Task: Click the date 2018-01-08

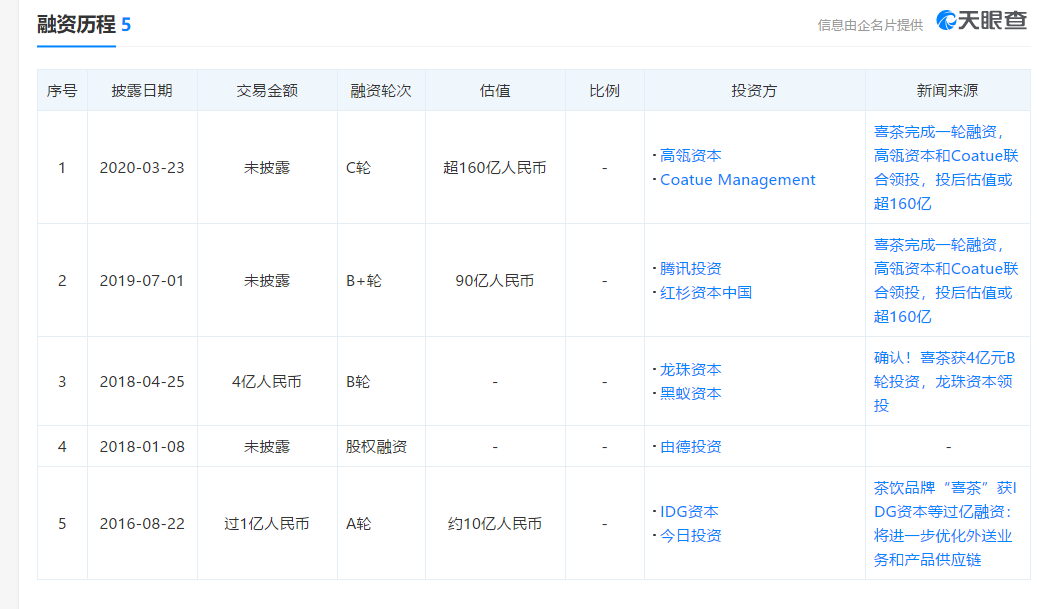Action: pyautogui.click(x=142, y=447)
